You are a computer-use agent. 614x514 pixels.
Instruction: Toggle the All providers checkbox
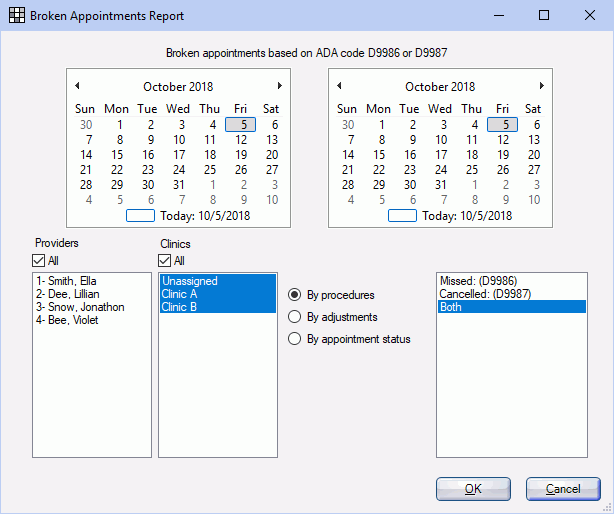pos(41,261)
